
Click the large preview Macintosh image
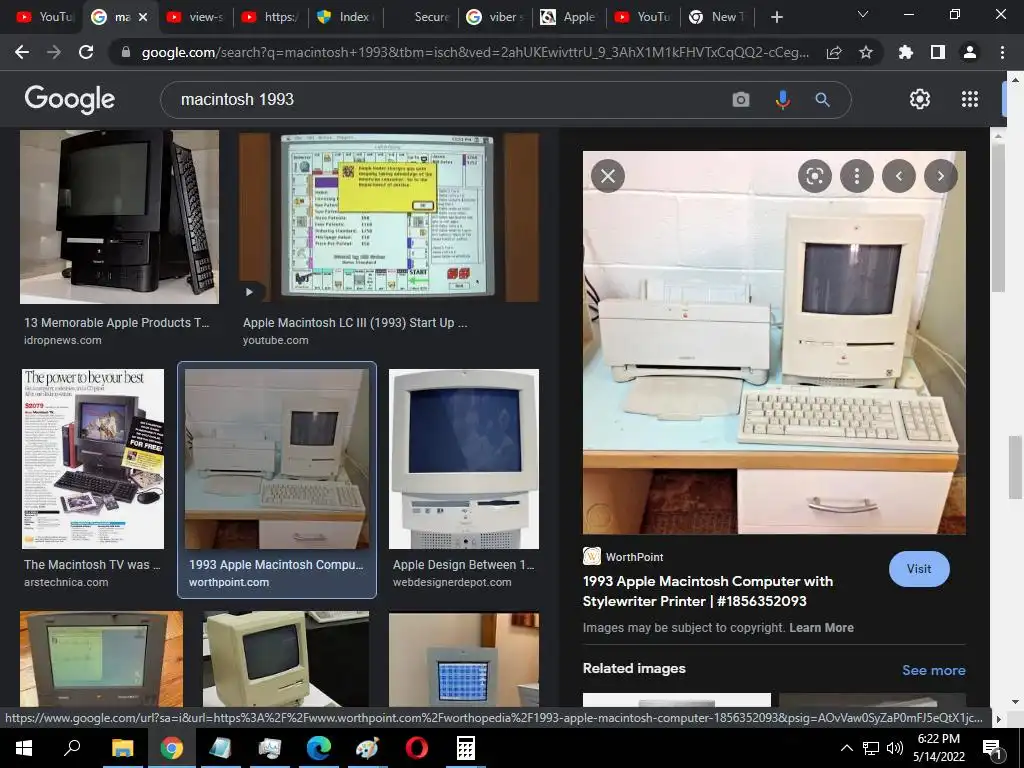[x=774, y=343]
